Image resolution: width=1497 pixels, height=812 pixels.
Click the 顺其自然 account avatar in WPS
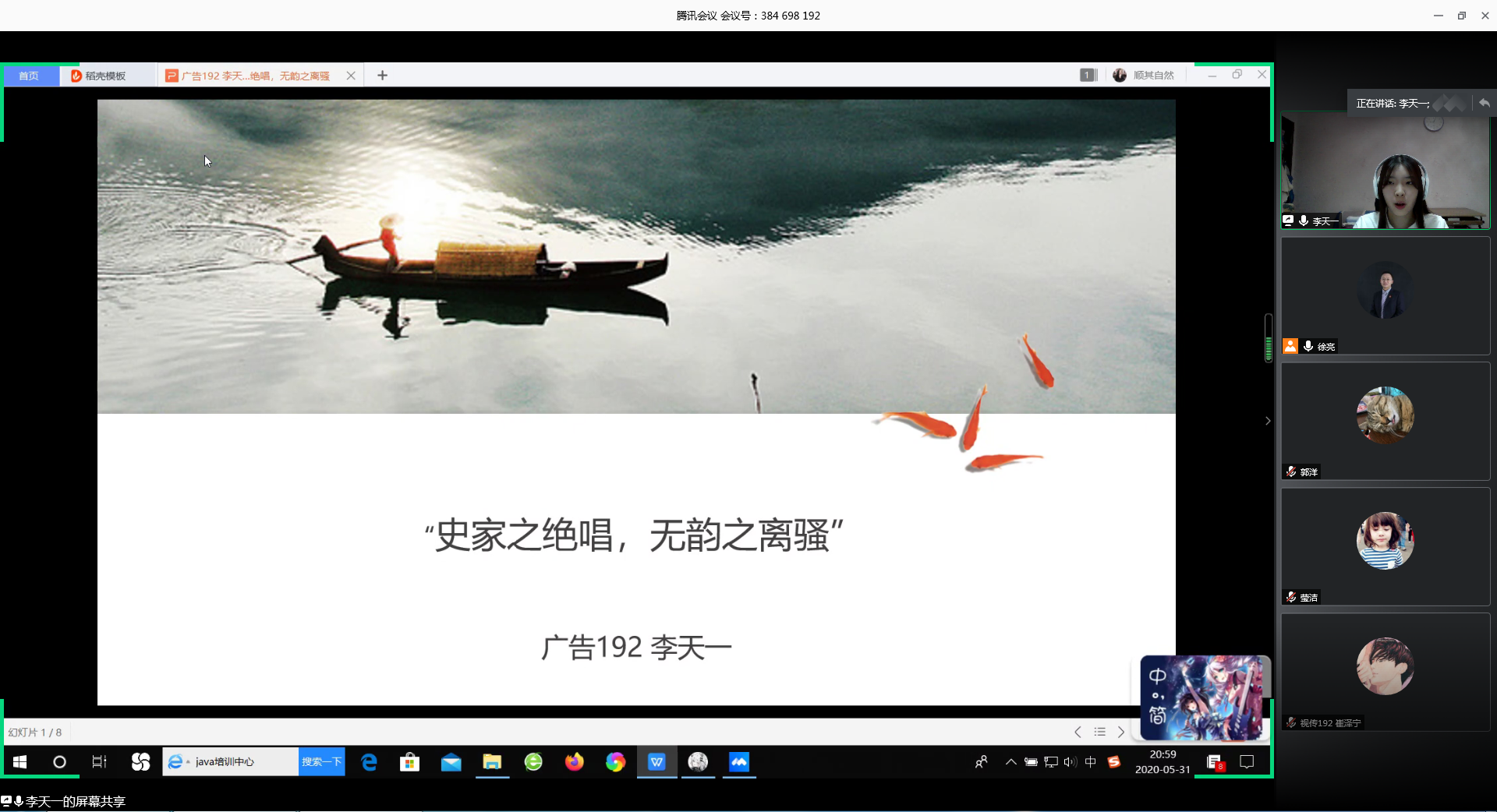point(1120,75)
